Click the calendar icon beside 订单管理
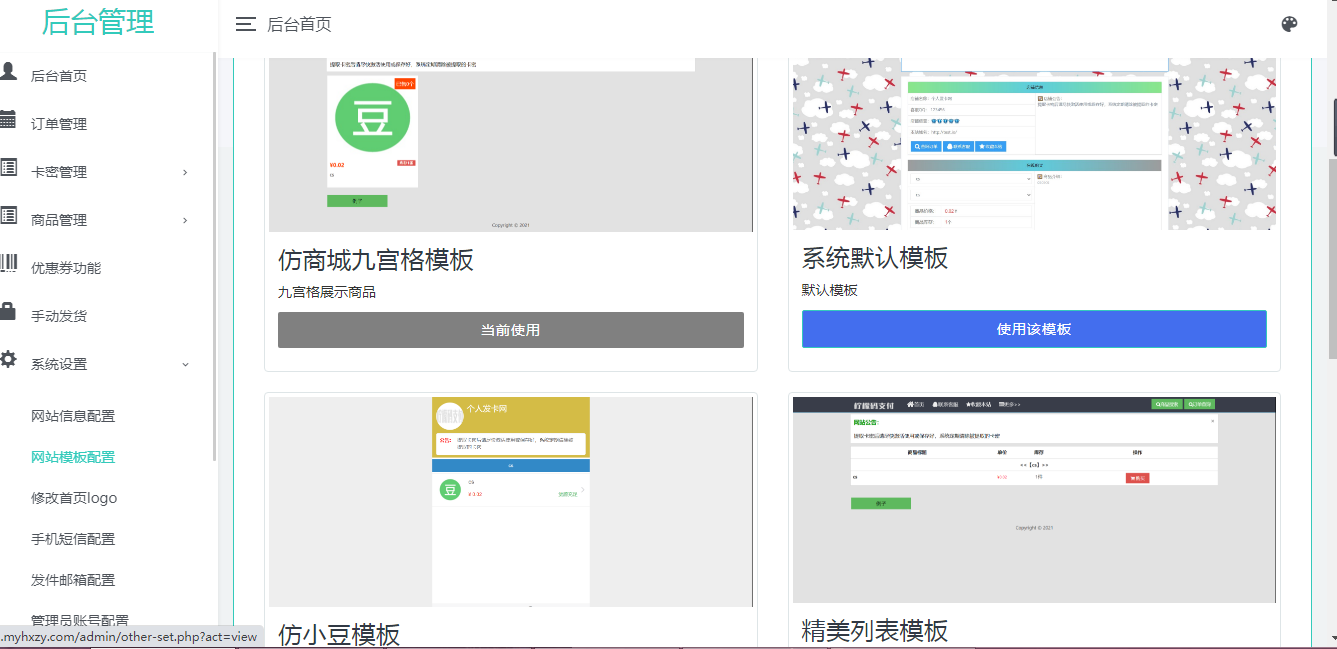Viewport: 1337px width, 649px height. click(x=8, y=119)
